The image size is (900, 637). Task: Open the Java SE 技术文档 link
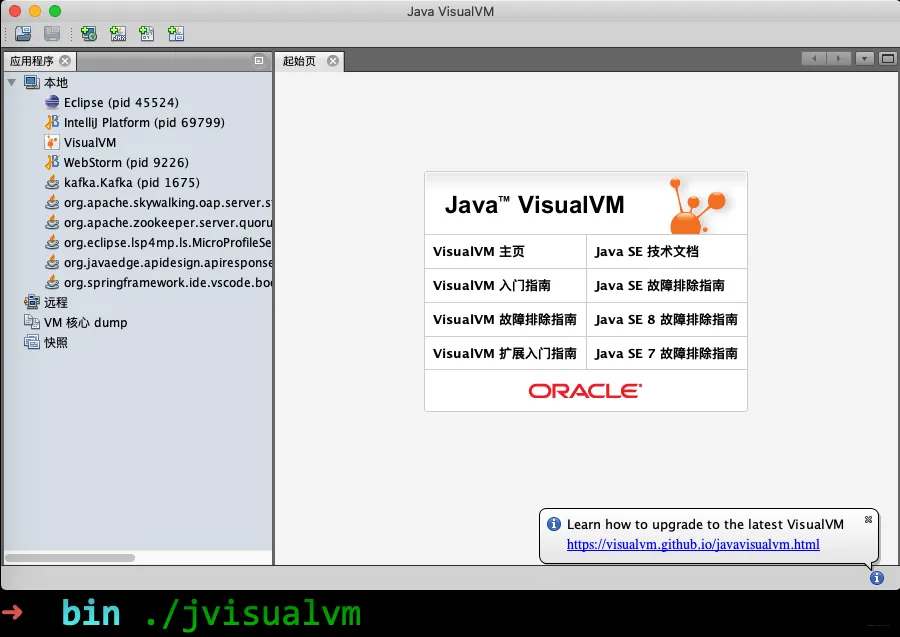point(646,251)
